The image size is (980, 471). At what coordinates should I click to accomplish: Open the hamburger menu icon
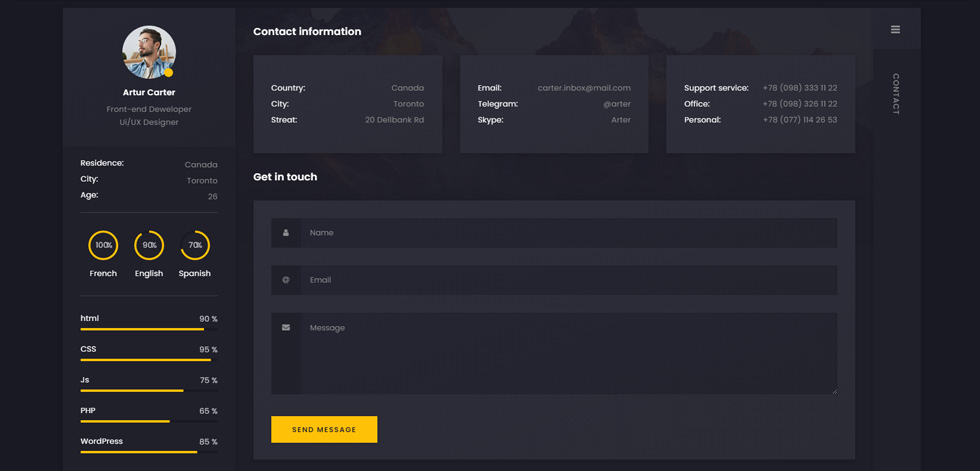(x=896, y=29)
